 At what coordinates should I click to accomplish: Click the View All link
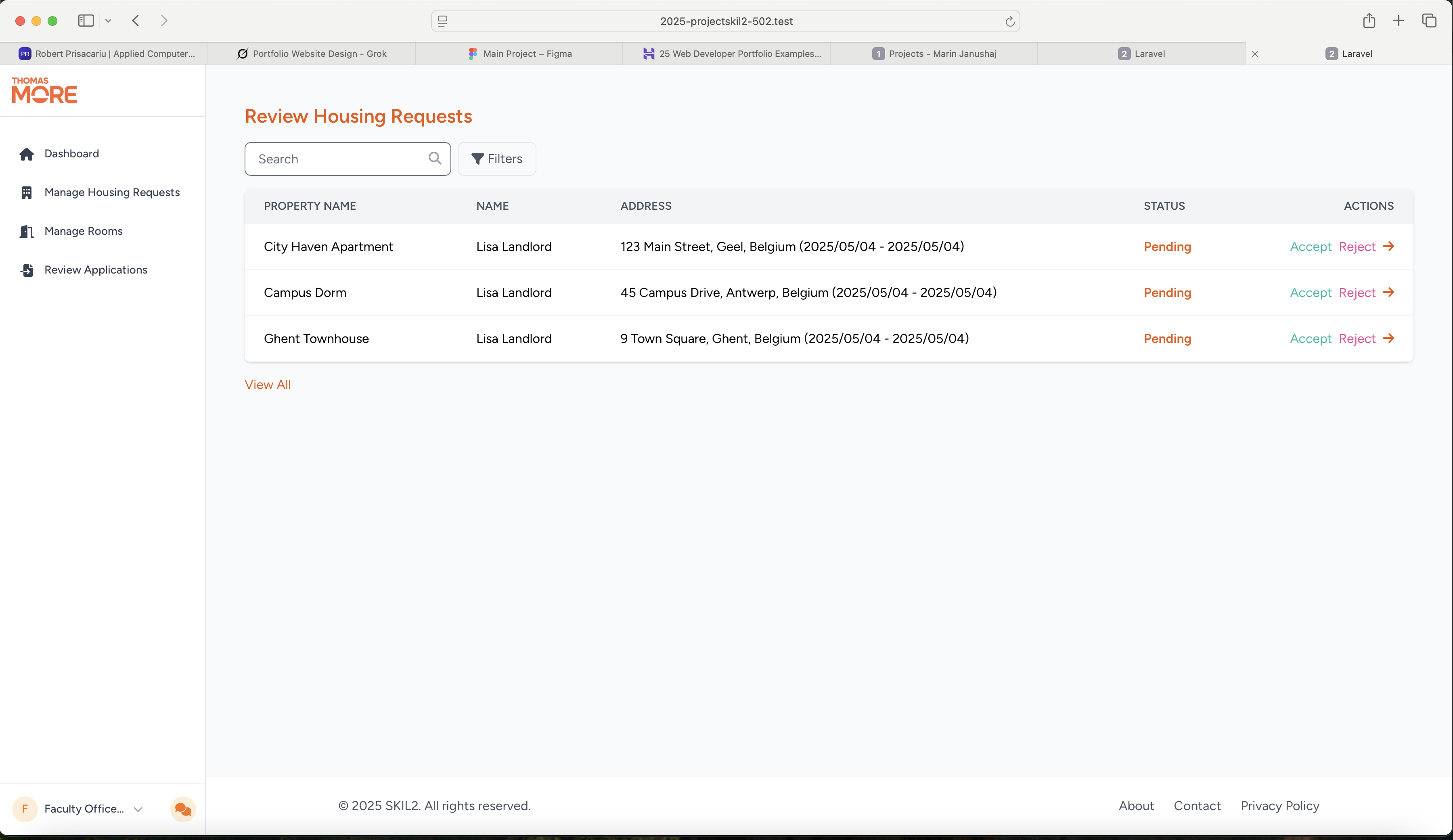(x=268, y=384)
